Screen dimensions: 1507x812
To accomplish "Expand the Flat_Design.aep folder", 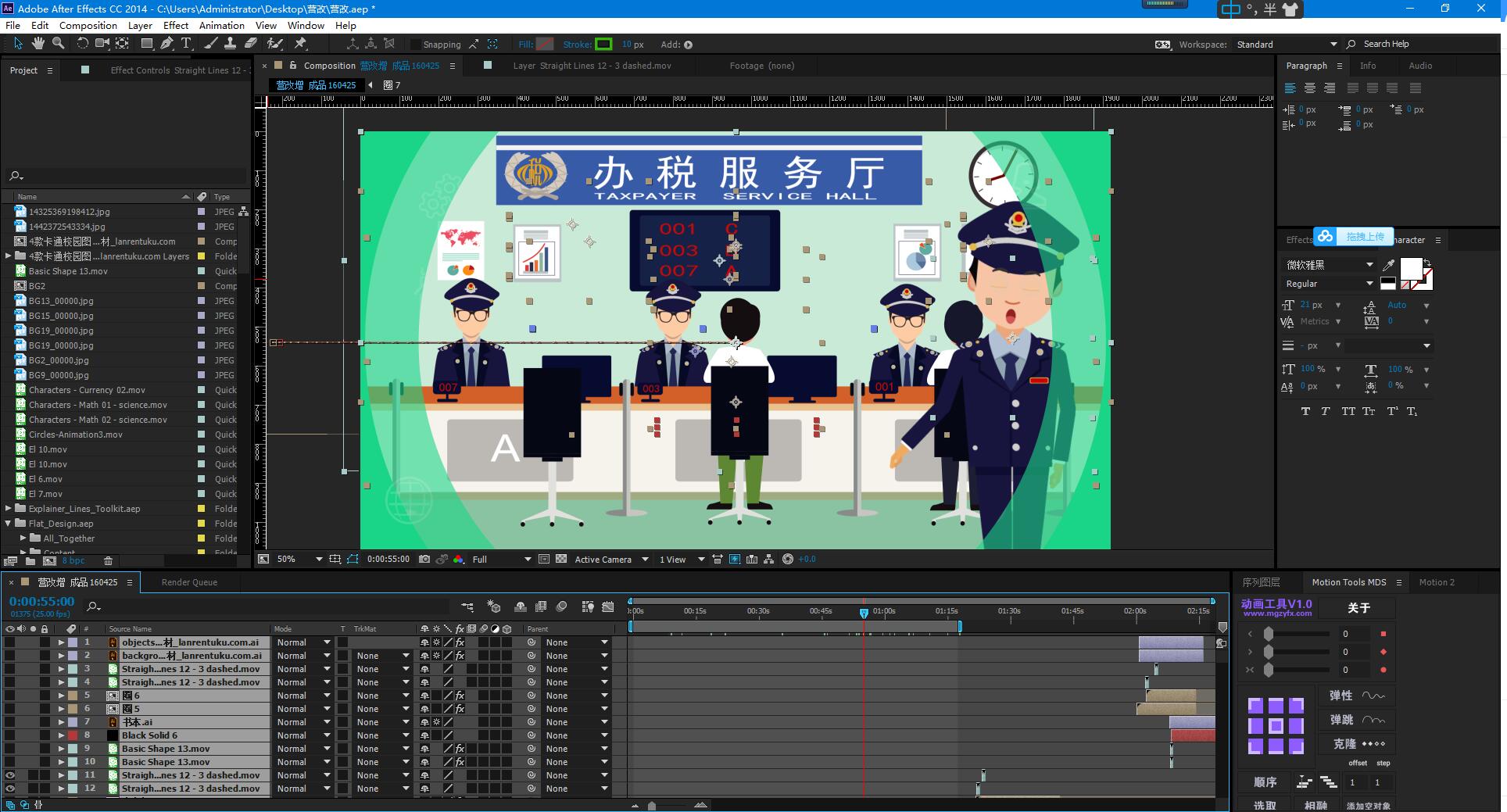I will click(9, 524).
